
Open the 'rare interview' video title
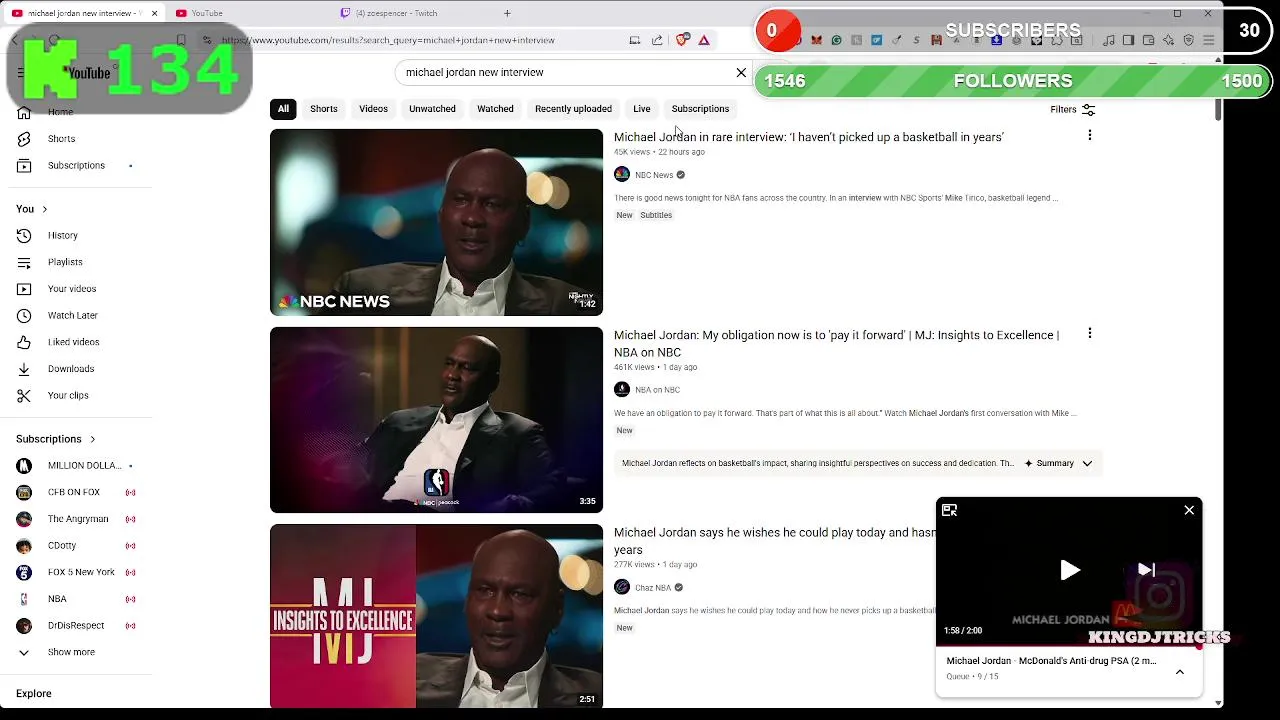pos(808,137)
